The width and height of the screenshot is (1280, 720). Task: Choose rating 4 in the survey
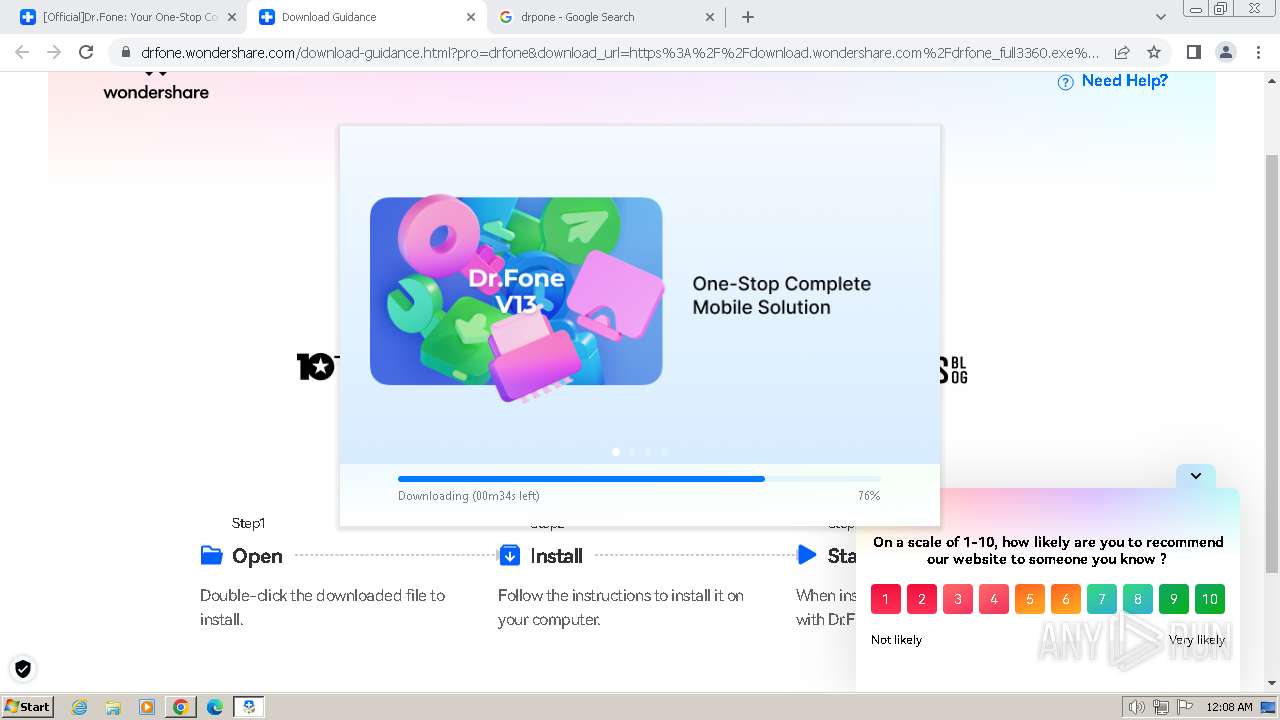[x=994, y=599]
